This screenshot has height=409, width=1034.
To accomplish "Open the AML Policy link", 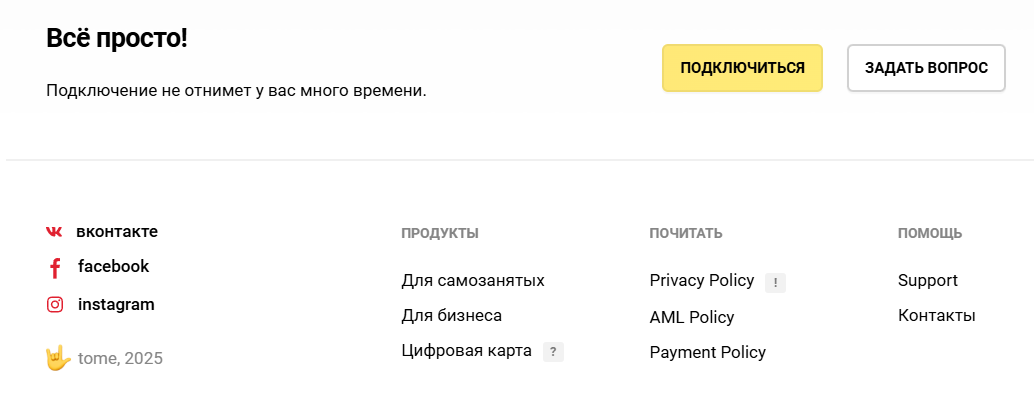I will pyautogui.click(x=692, y=318).
